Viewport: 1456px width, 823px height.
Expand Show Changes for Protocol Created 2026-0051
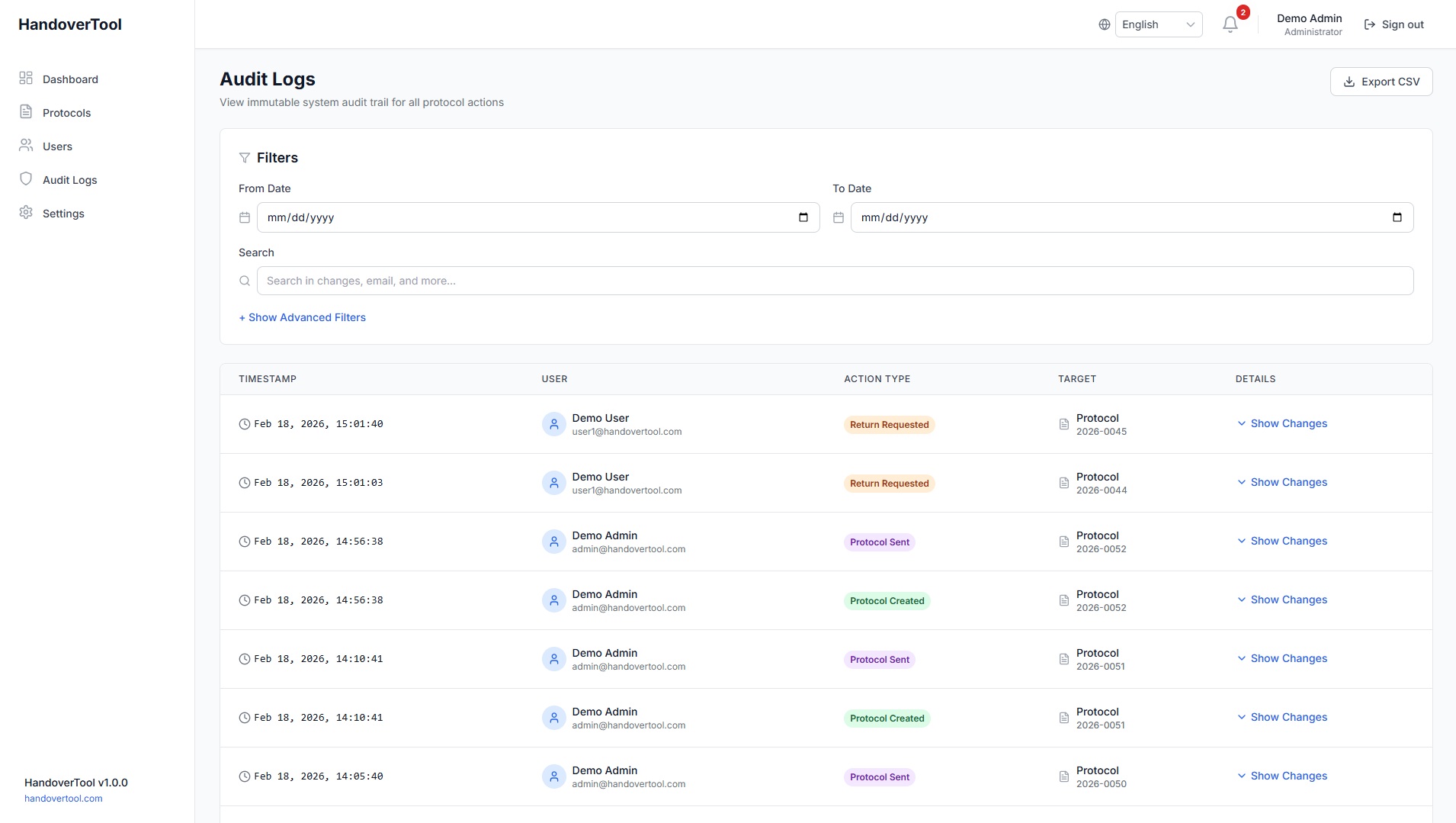1281,717
